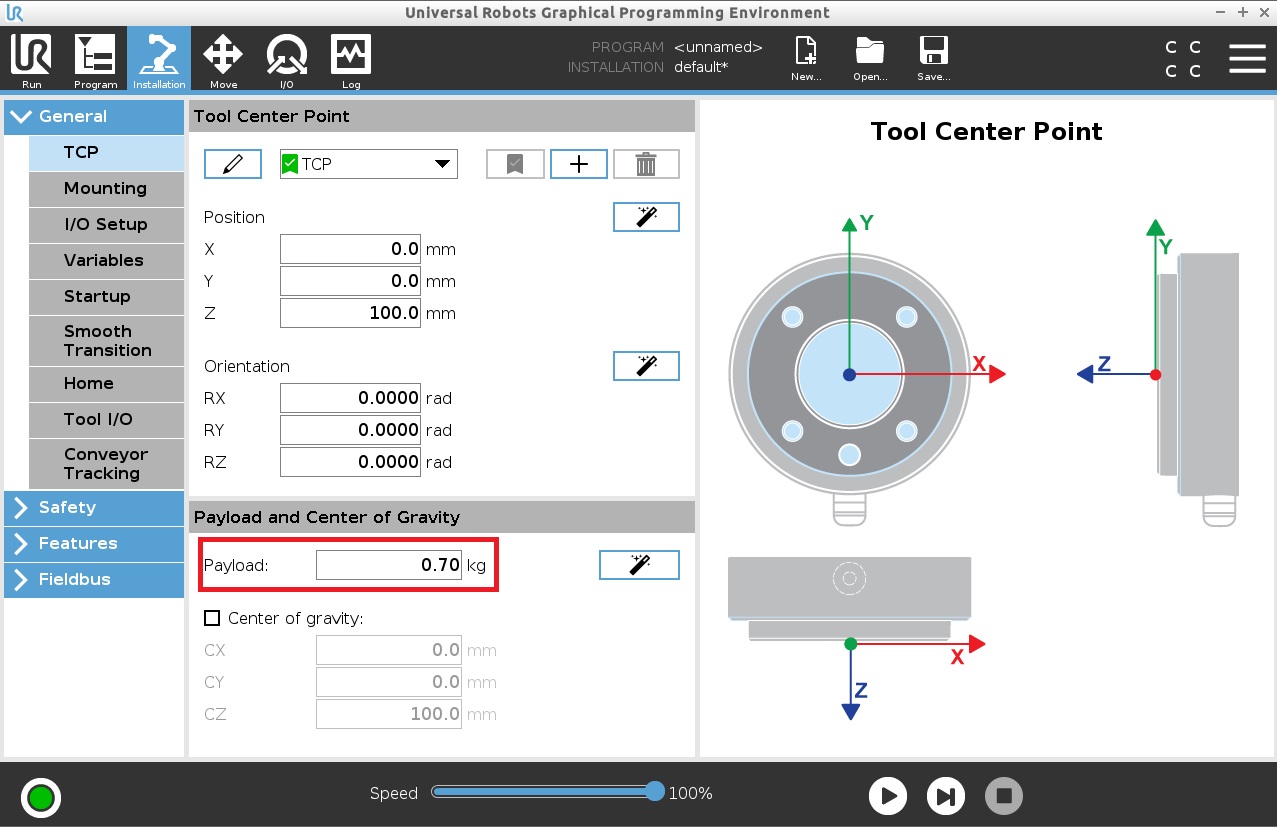The height and width of the screenshot is (827, 1277).
Task: Expand the Fieldbus section
Action: click(x=94, y=579)
